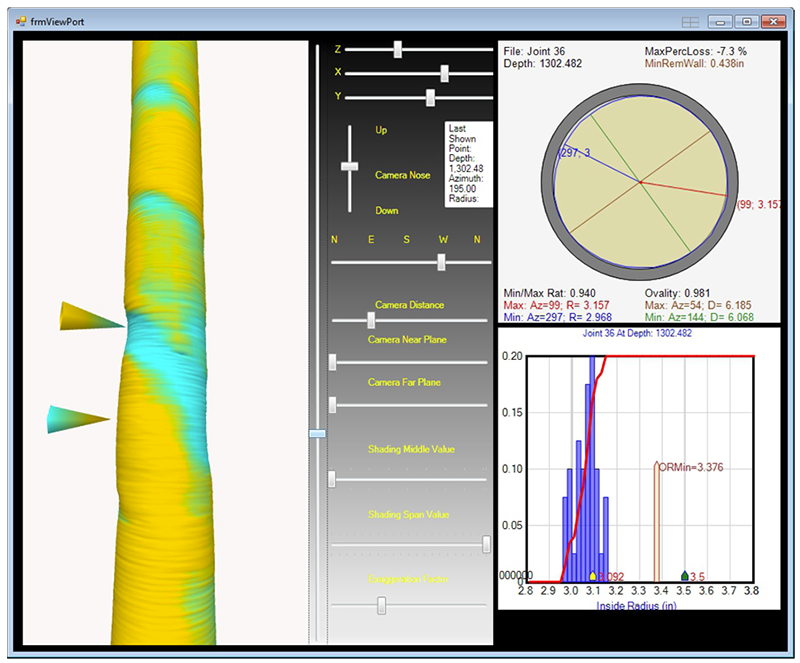Click the Camera Nose vertical slider handle

(349, 166)
